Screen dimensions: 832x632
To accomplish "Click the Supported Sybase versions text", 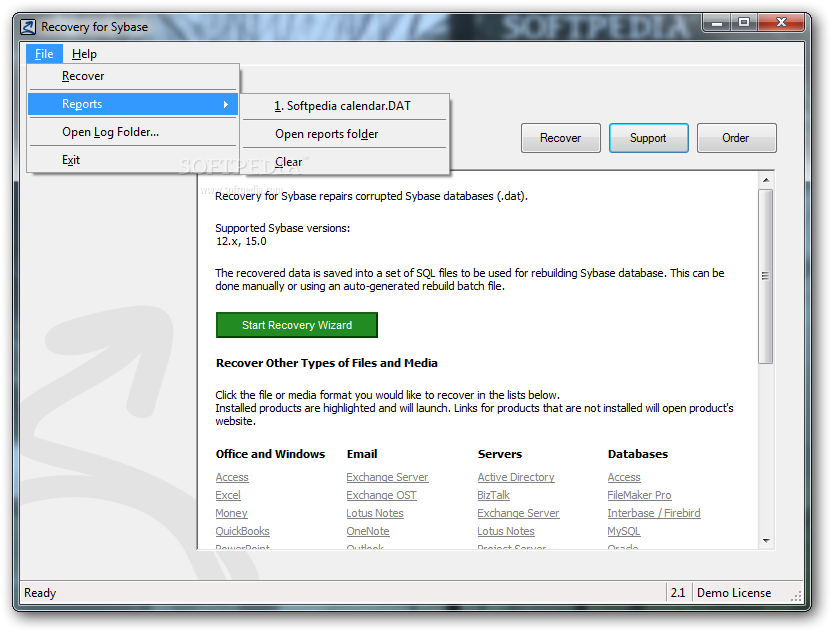I will coord(283,228).
